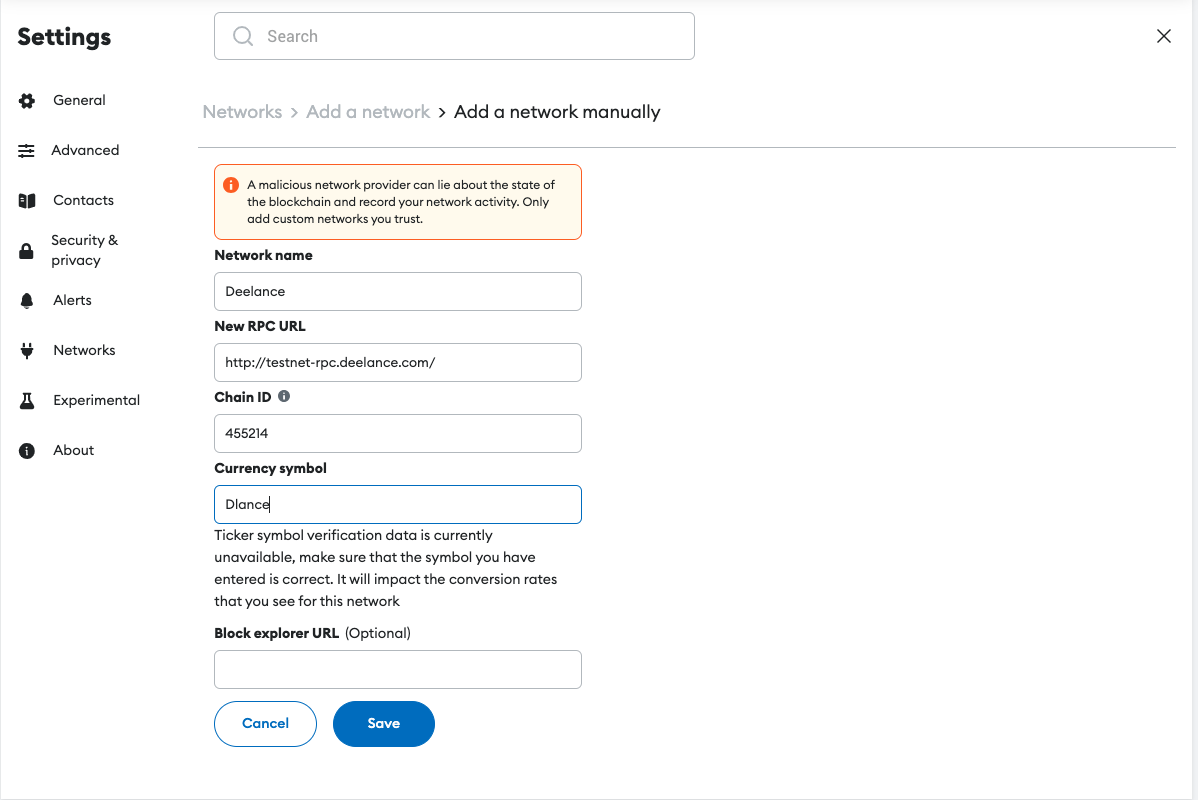Cancel adding the network
The image size is (1198, 800).
point(265,724)
